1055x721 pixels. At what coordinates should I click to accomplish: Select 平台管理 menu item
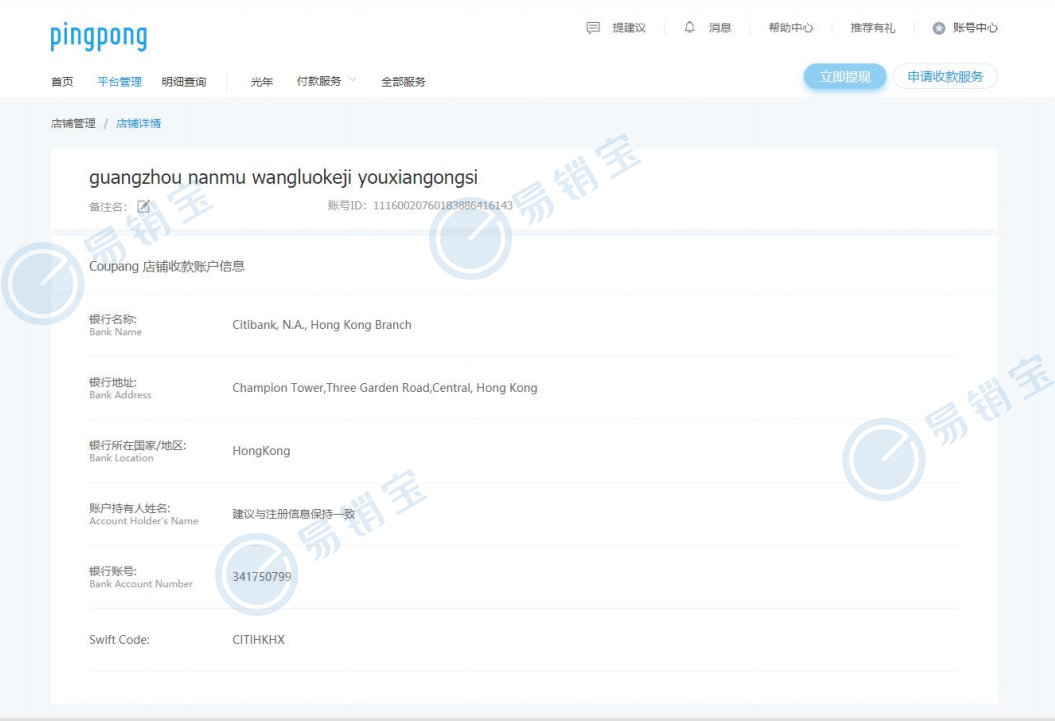pyautogui.click(x=119, y=81)
